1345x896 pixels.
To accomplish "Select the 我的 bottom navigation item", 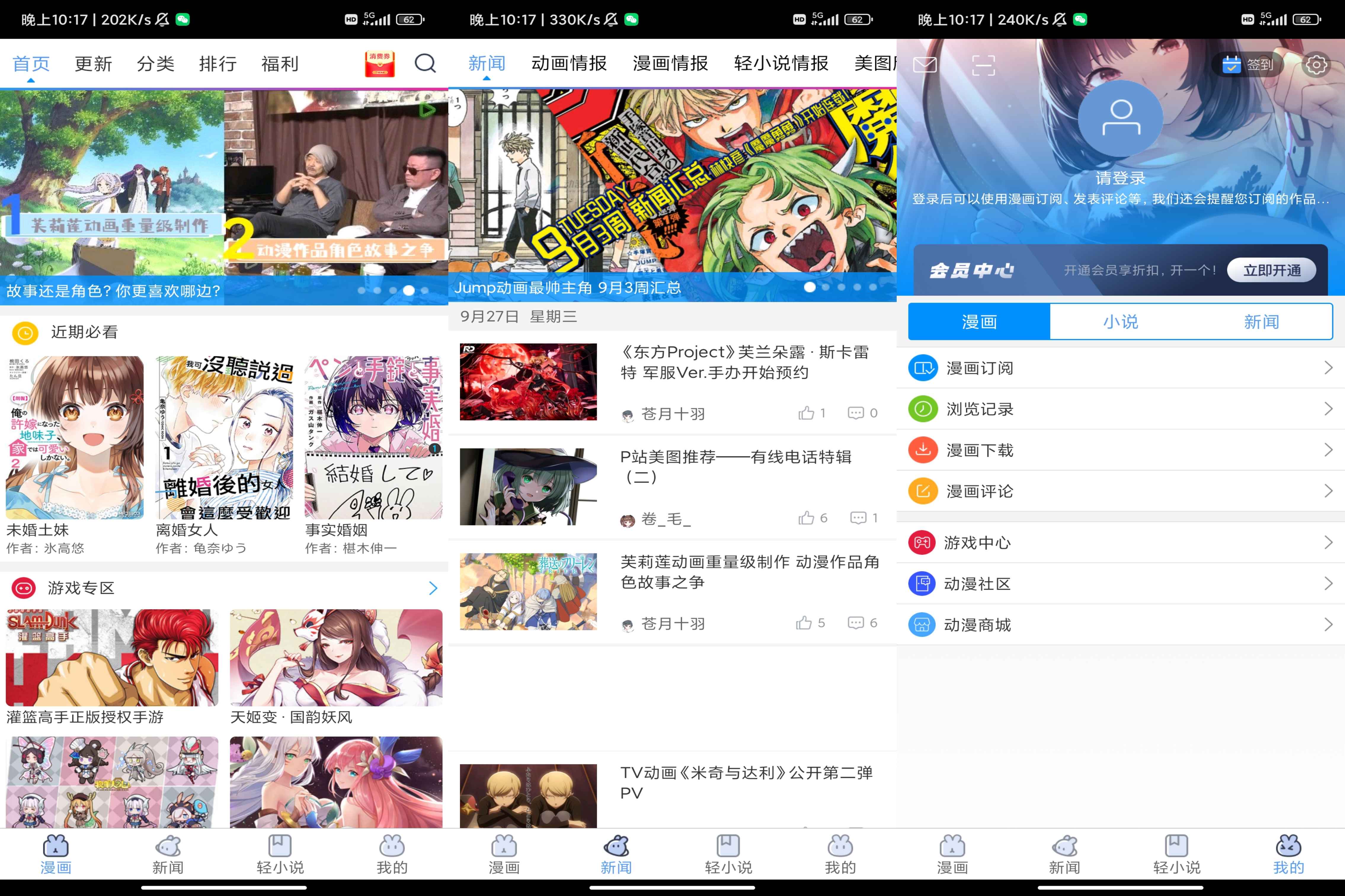I will click(x=1289, y=855).
